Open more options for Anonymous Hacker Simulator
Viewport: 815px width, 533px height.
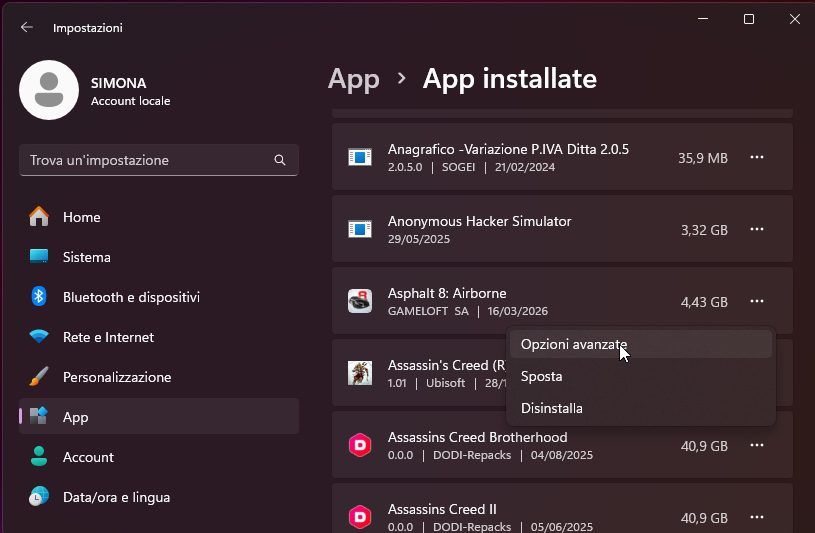tap(757, 229)
